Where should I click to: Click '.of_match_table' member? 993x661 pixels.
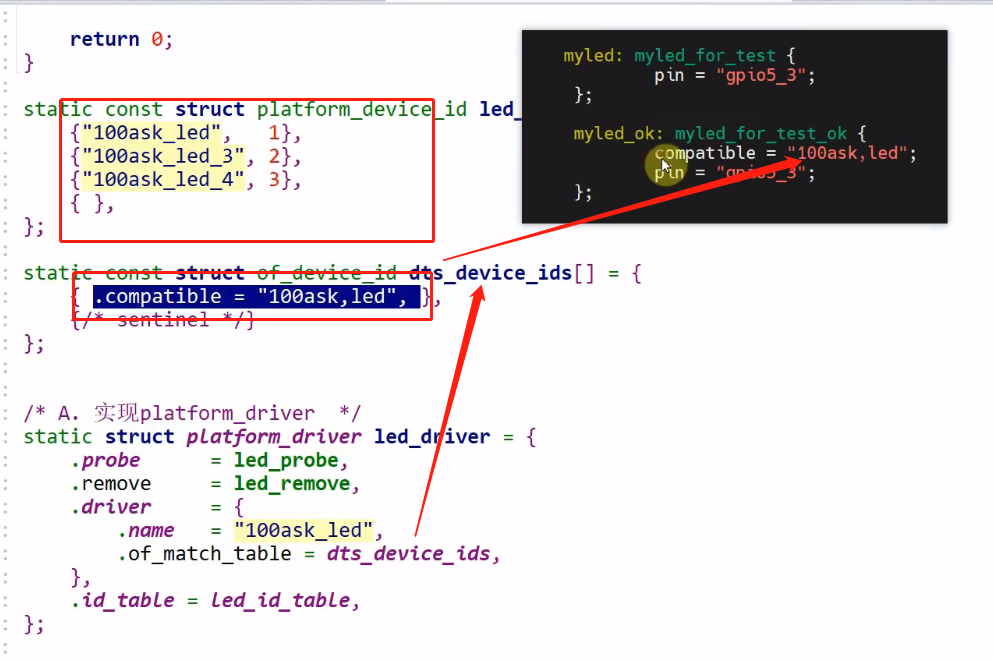[x=204, y=554]
